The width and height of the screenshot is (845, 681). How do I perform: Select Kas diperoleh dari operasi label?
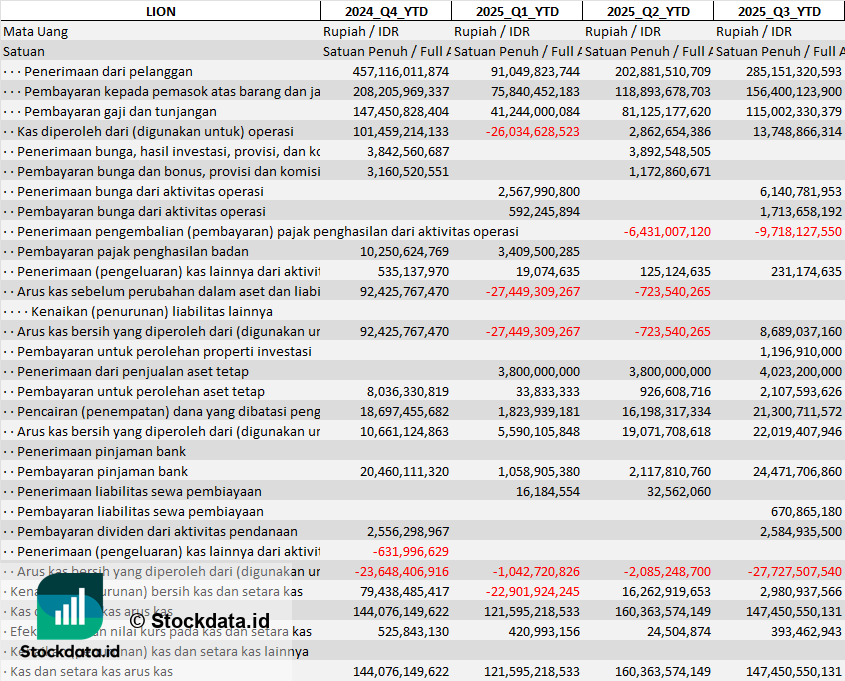coord(155,131)
